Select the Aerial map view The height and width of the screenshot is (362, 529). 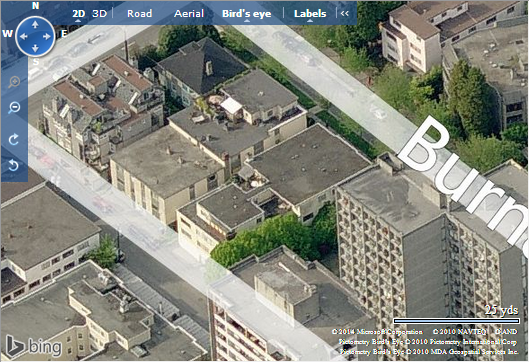click(189, 13)
